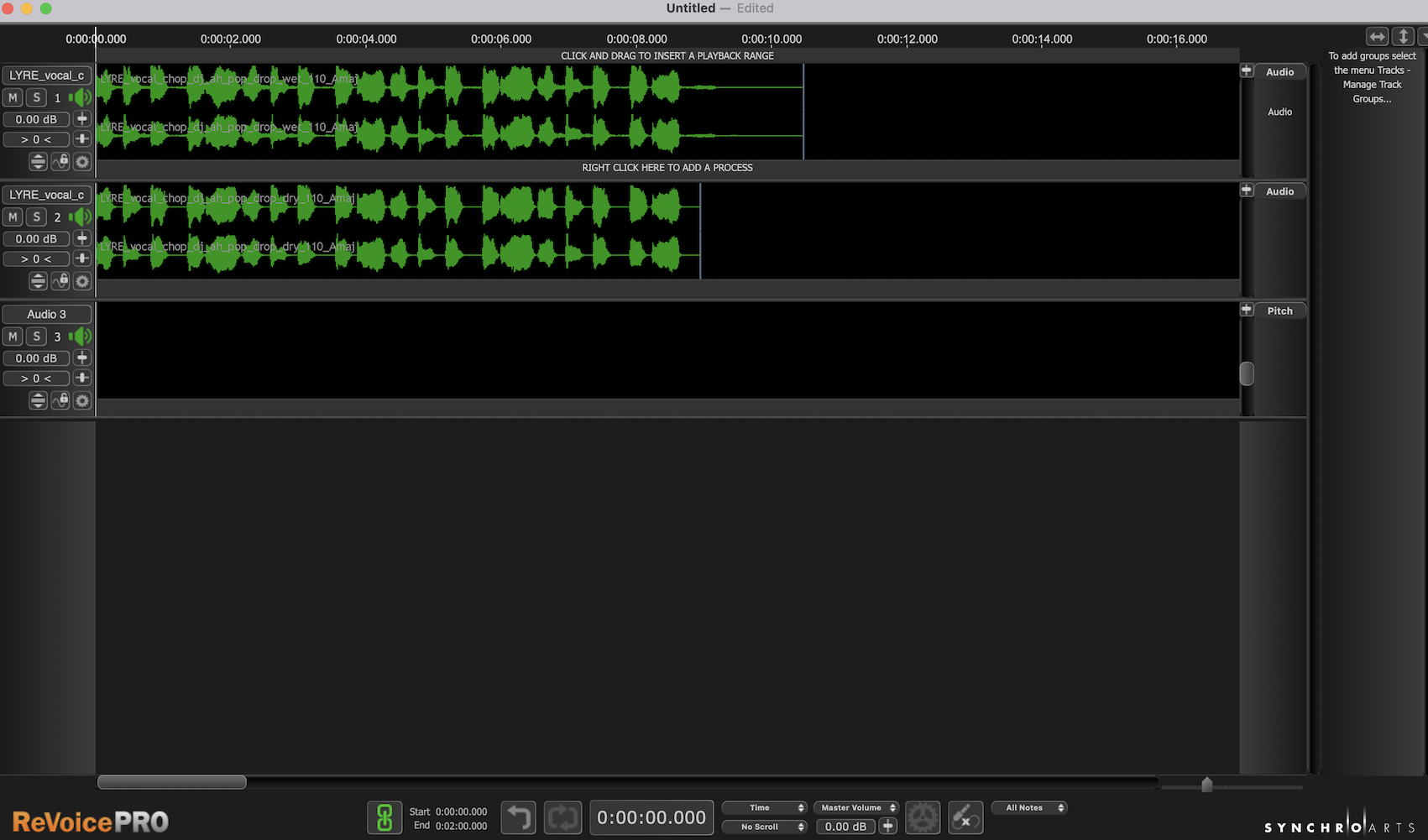
Task: Click plus icon beside Pitch button
Action: [1247, 310]
